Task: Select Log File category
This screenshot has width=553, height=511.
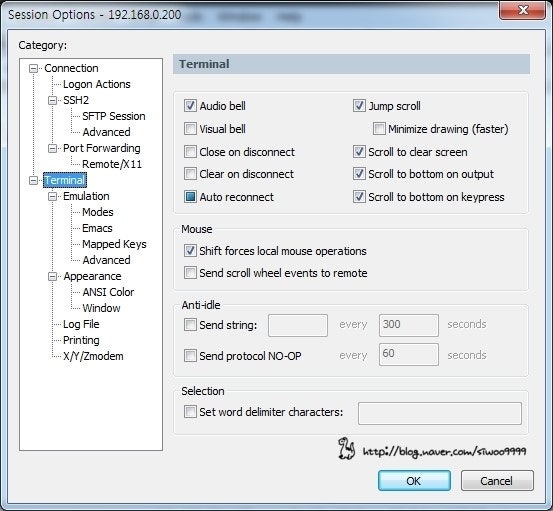Action: tap(81, 324)
